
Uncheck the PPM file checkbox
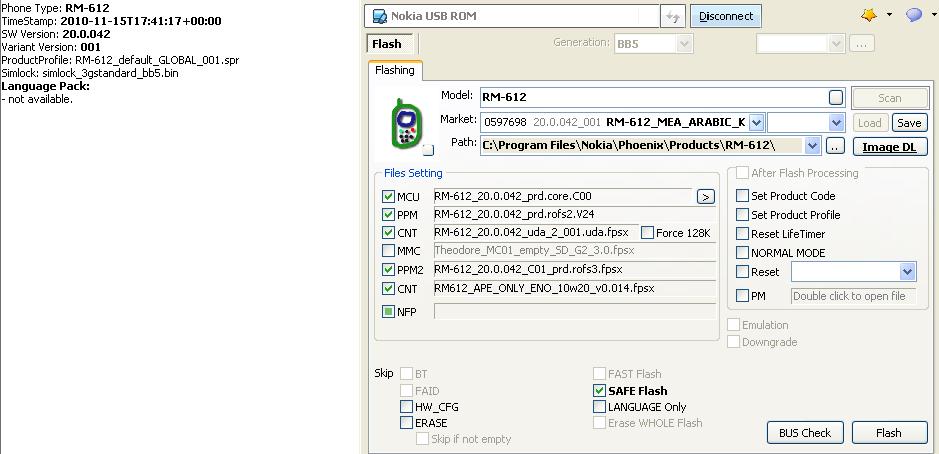(x=388, y=214)
